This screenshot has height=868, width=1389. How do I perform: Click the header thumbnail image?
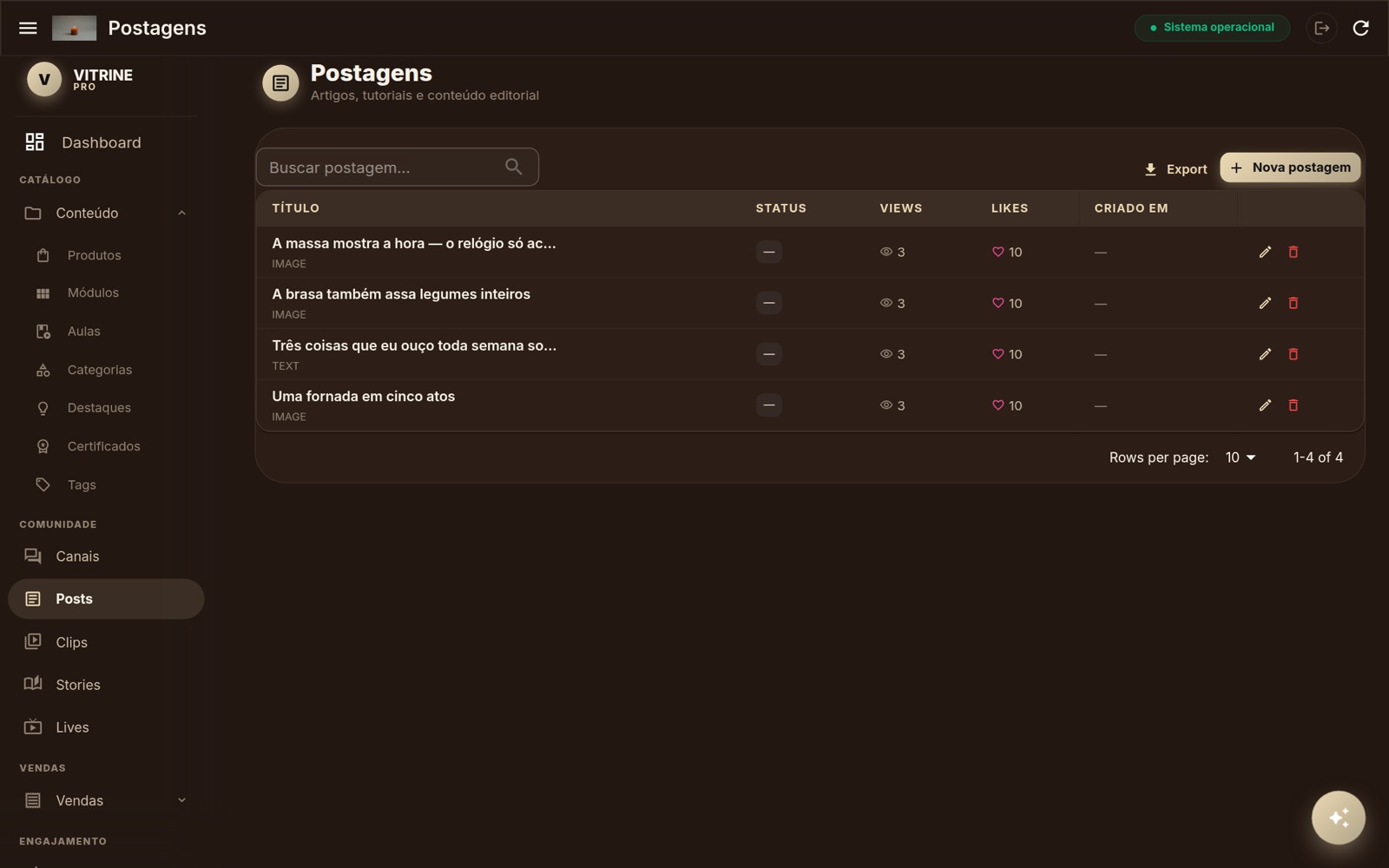click(74, 28)
